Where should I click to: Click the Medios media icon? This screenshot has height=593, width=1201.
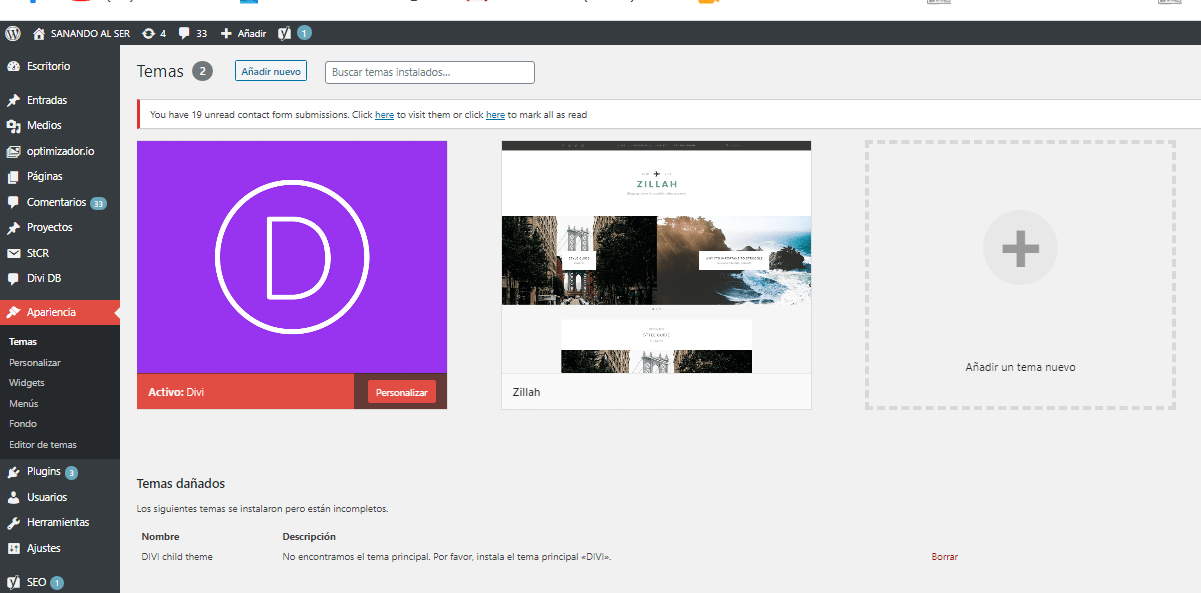(x=13, y=126)
